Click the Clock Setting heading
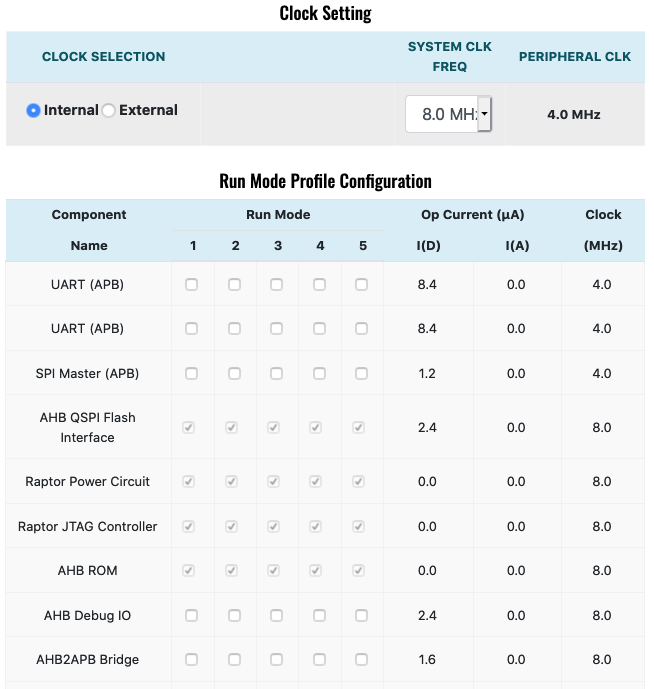654x689 pixels. tap(325, 13)
